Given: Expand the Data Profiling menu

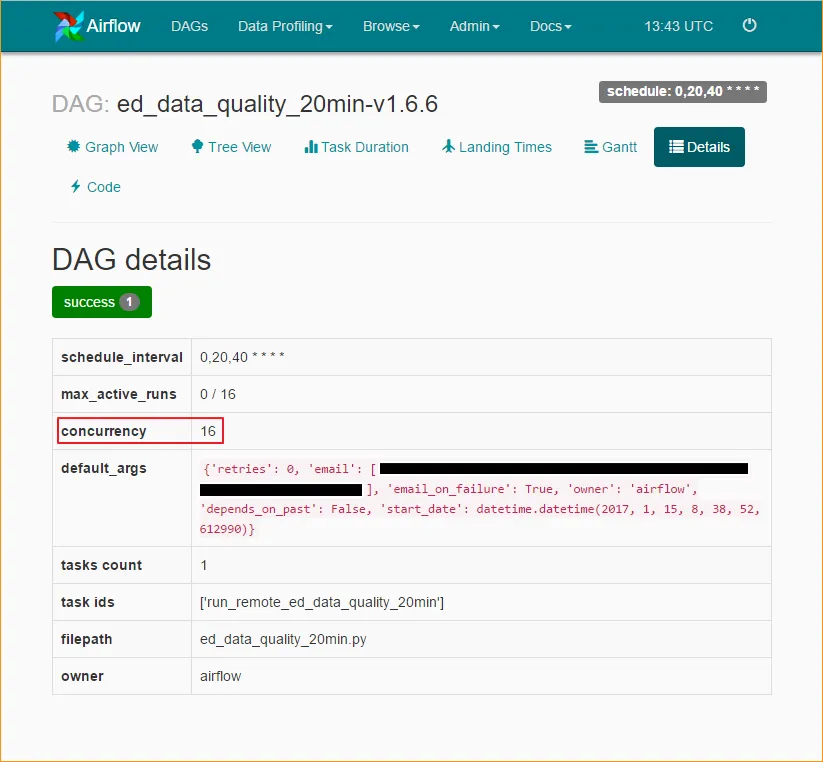Looking at the screenshot, I should click(285, 26).
